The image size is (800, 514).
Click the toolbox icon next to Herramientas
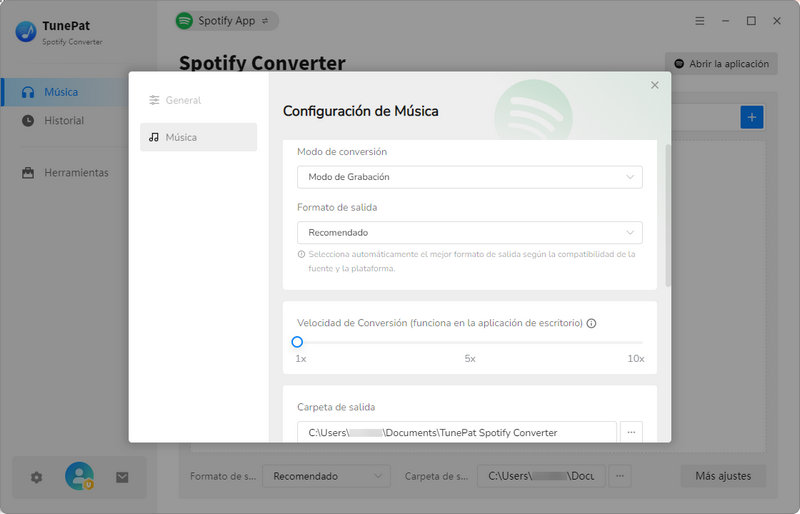28,173
